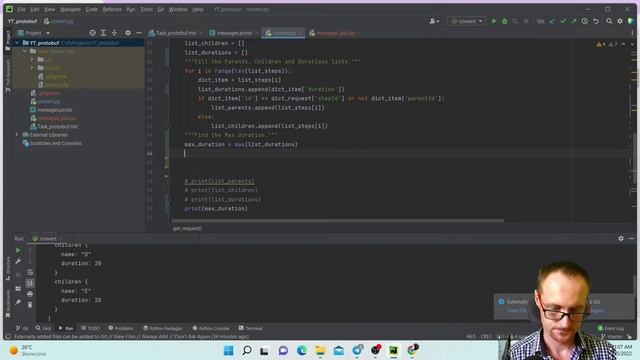This screenshot has height=360, width=640.
Task: Go to previous highlighted problem arrow
Action: [x=623, y=44]
